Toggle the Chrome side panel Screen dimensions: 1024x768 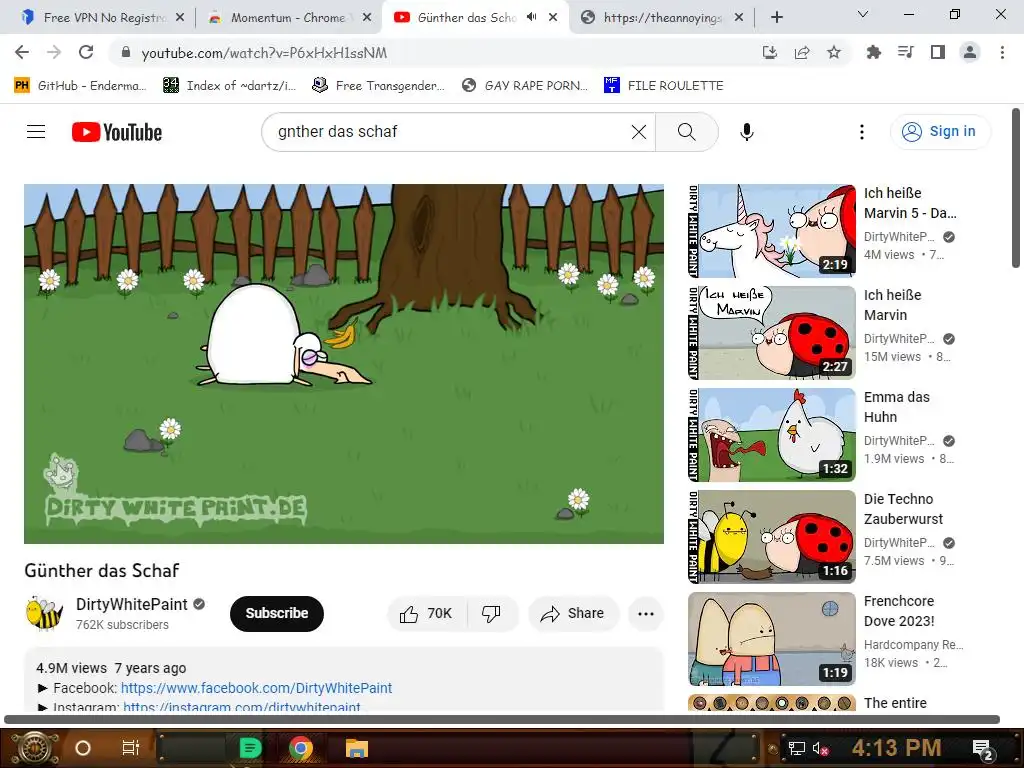tap(938, 52)
